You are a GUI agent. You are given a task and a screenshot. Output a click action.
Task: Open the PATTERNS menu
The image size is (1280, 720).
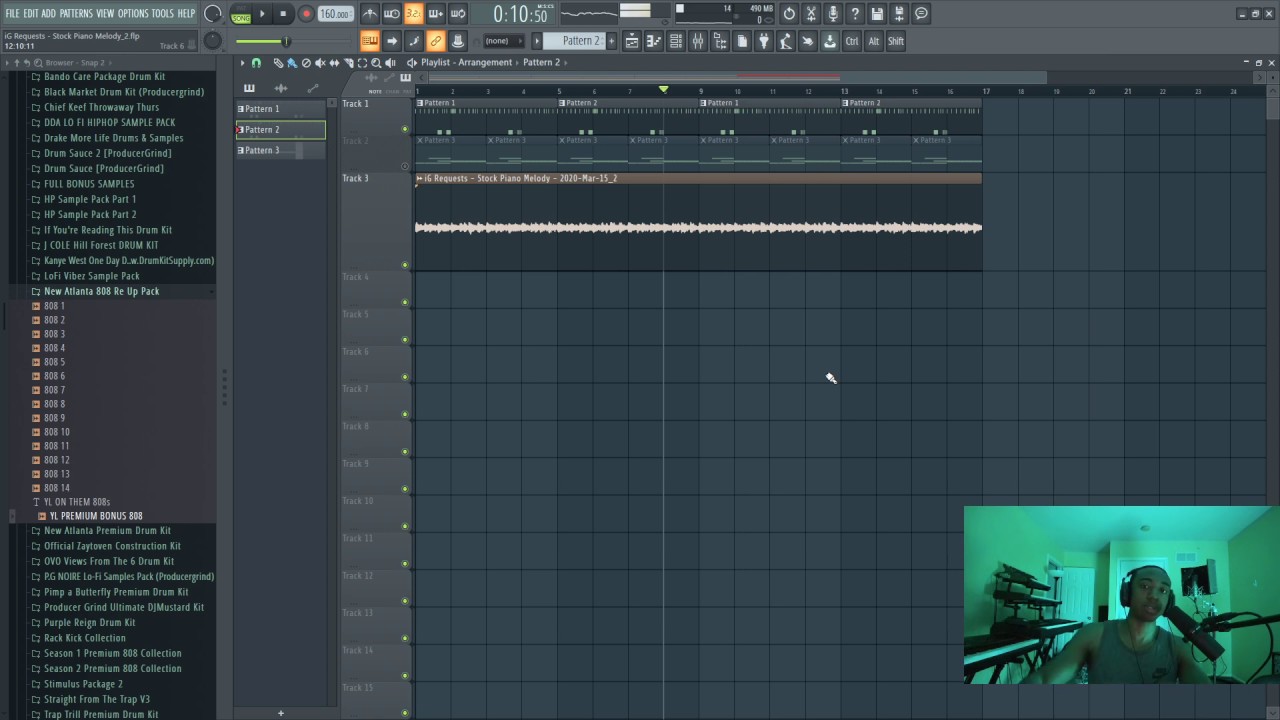tap(76, 13)
